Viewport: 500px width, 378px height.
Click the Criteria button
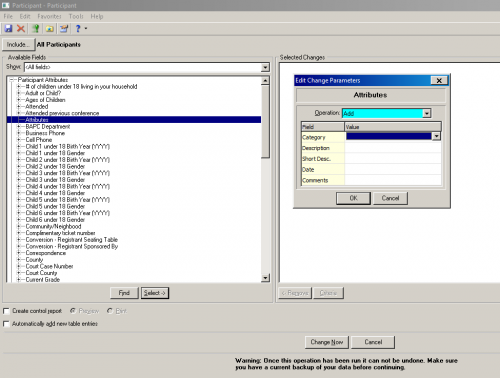pos(328,293)
